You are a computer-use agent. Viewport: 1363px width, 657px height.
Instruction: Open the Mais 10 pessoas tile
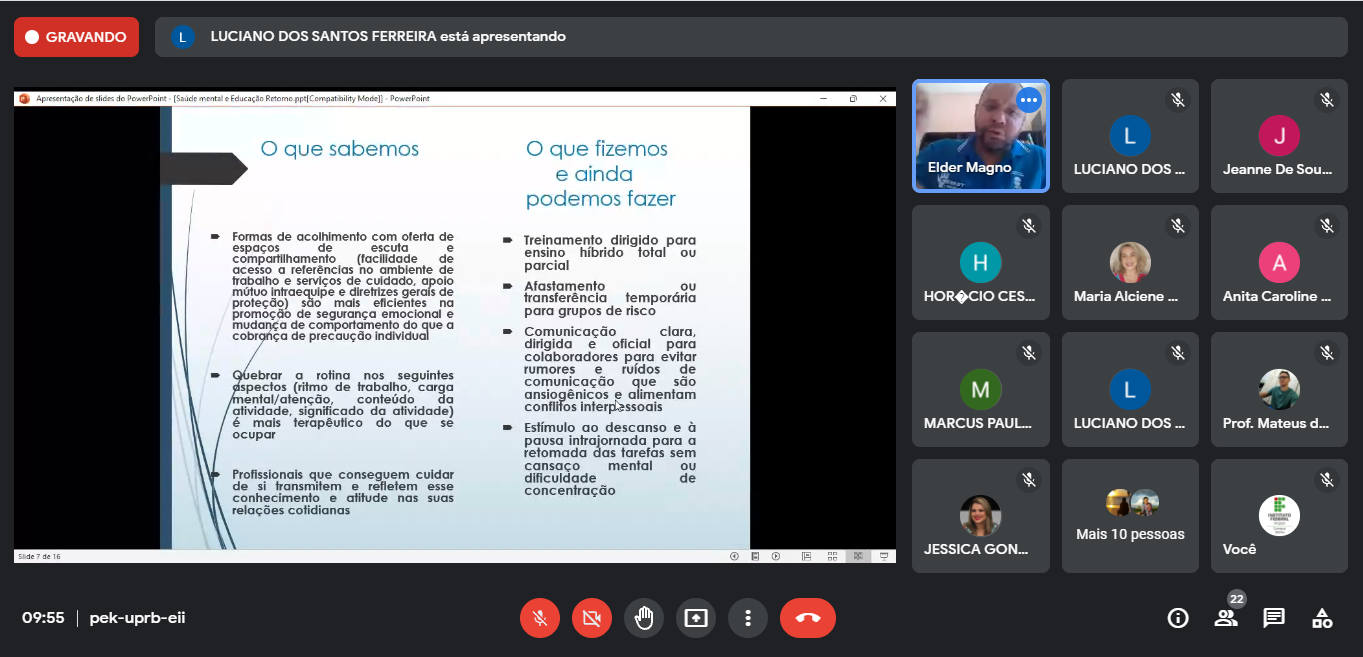click(x=1130, y=516)
